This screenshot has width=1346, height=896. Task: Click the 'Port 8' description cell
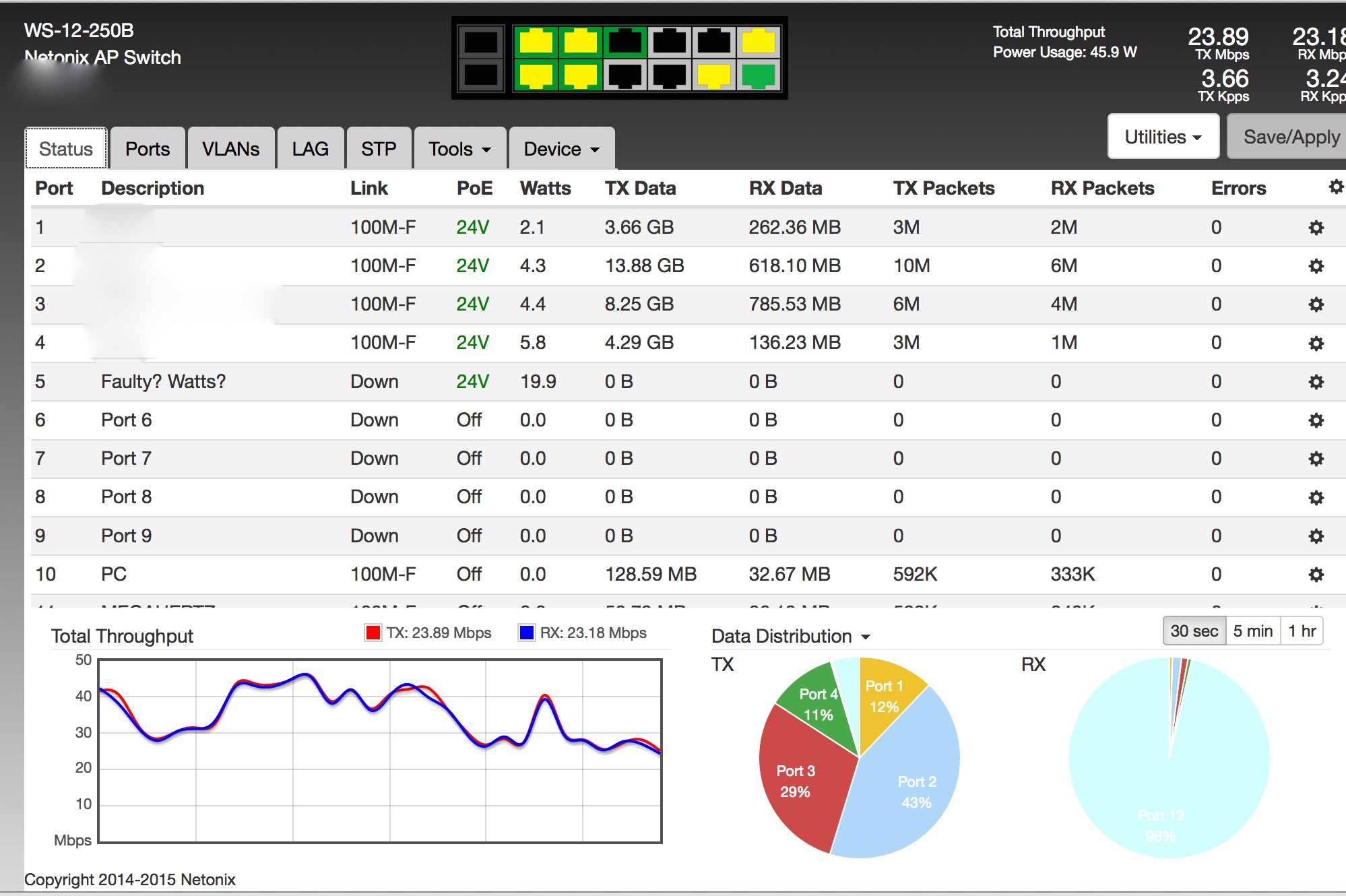click(x=127, y=497)
